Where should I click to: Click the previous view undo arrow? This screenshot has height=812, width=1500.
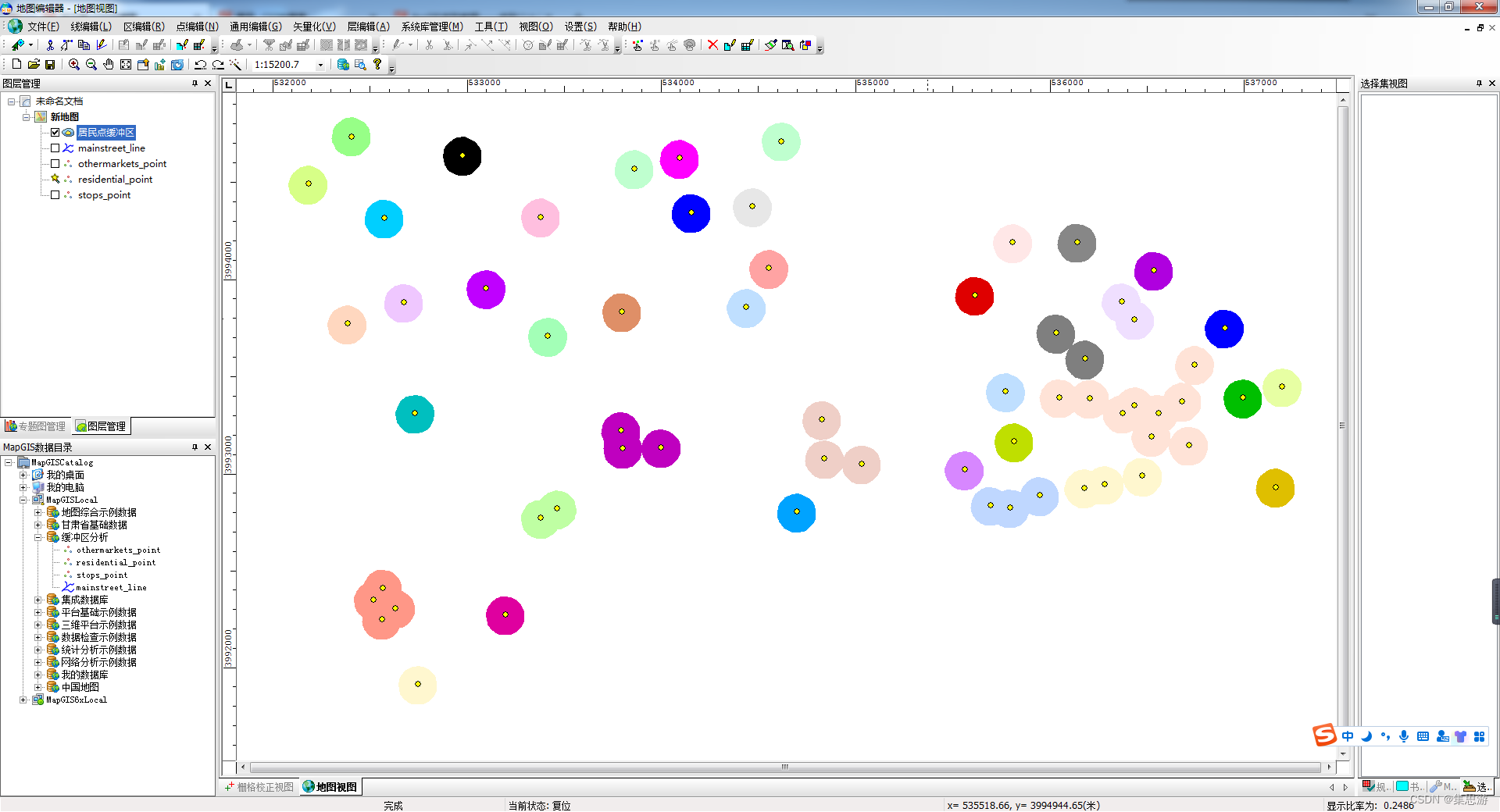[x=201, y=65]
